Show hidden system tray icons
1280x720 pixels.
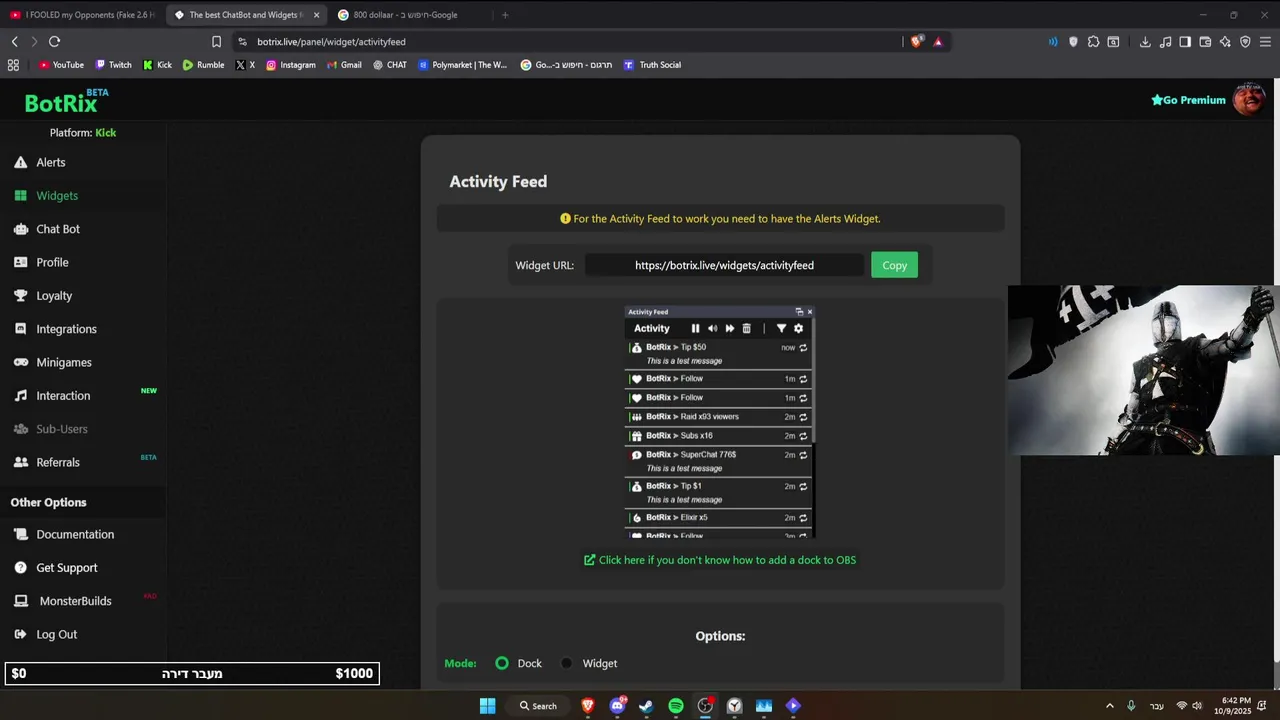[1109, 706]
